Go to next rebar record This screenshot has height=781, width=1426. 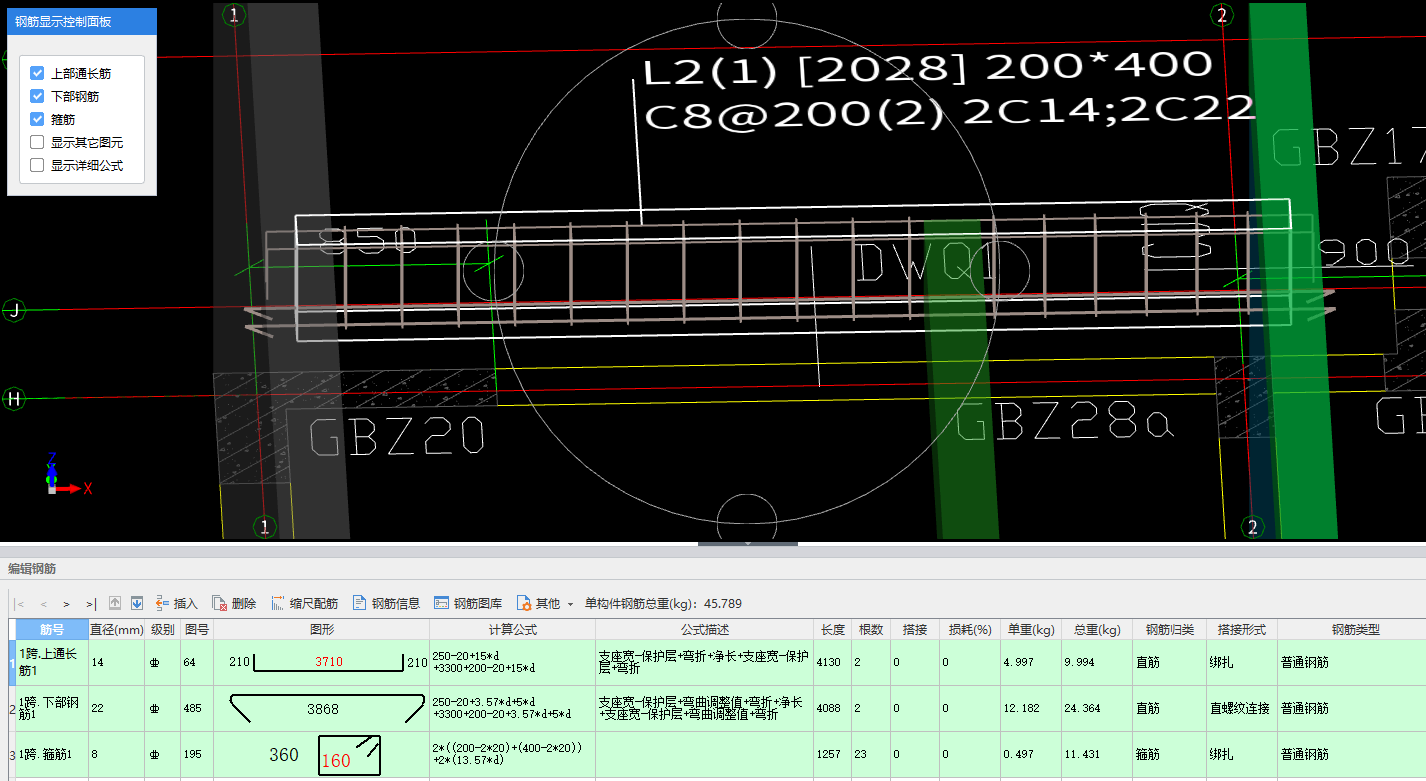pyautogui.click(x=66, y=604)
